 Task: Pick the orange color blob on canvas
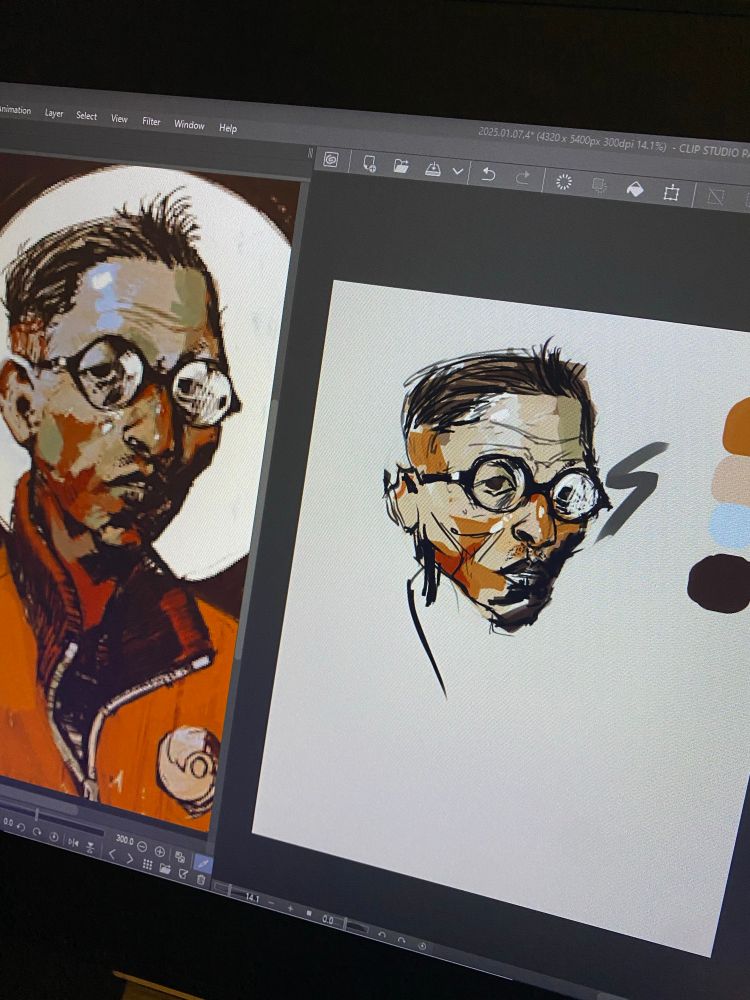coord(739,426)
